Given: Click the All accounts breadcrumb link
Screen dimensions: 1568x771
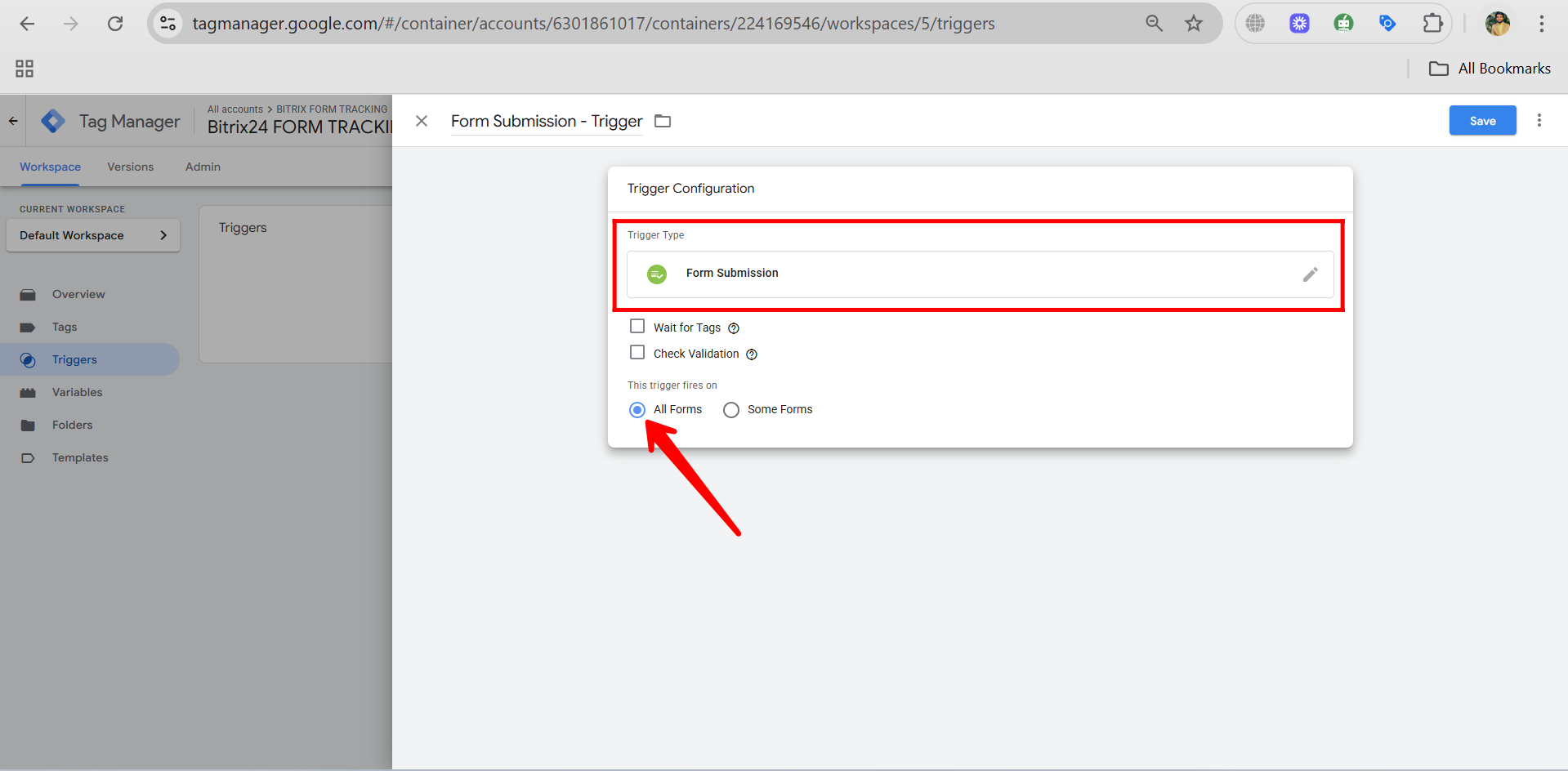Looking at the screenshot, I should 235,109.
